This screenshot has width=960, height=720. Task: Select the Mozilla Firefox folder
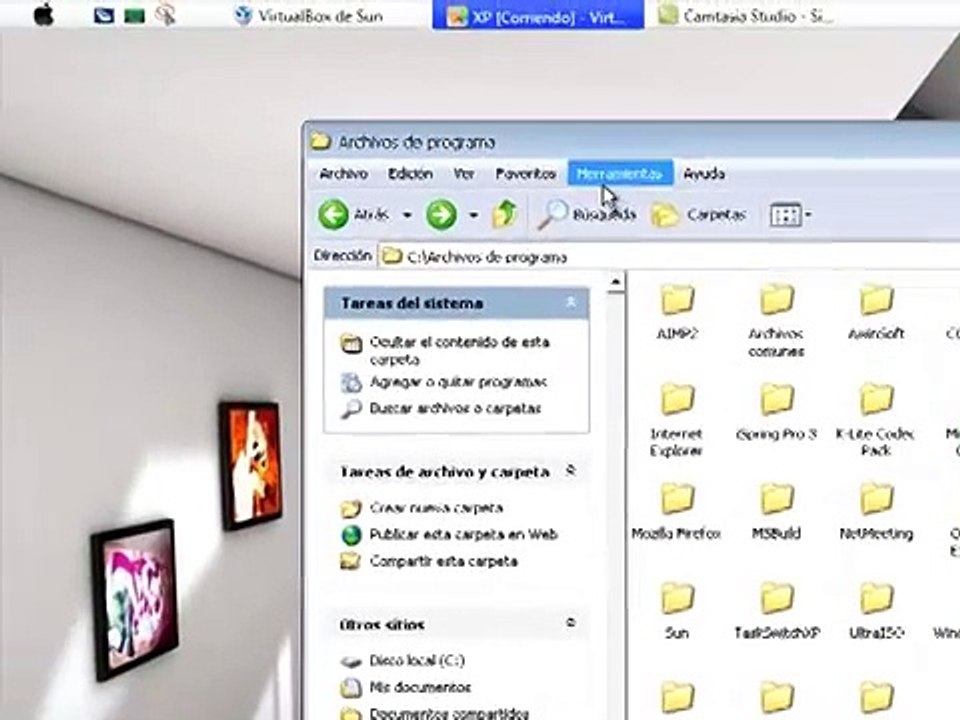tap(676, 511)
